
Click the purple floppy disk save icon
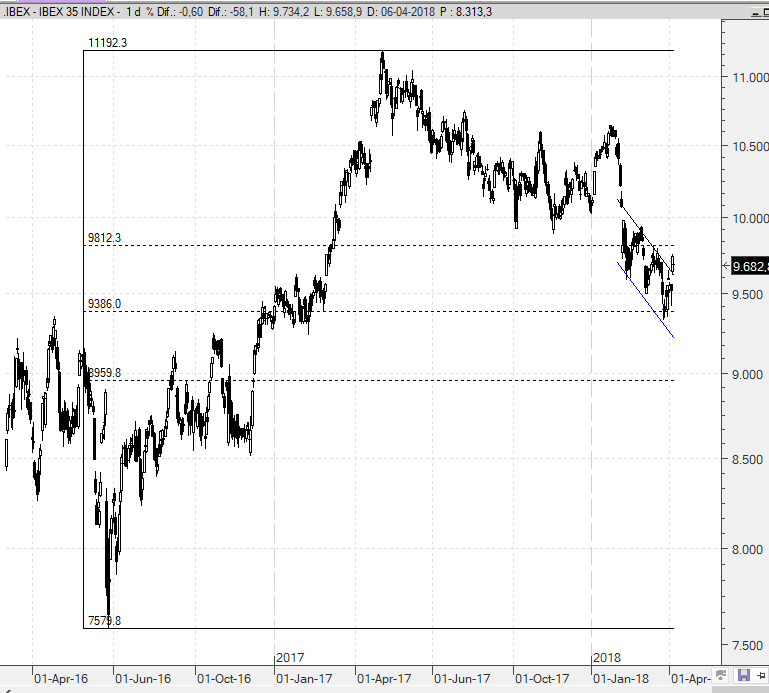(743, 675)
